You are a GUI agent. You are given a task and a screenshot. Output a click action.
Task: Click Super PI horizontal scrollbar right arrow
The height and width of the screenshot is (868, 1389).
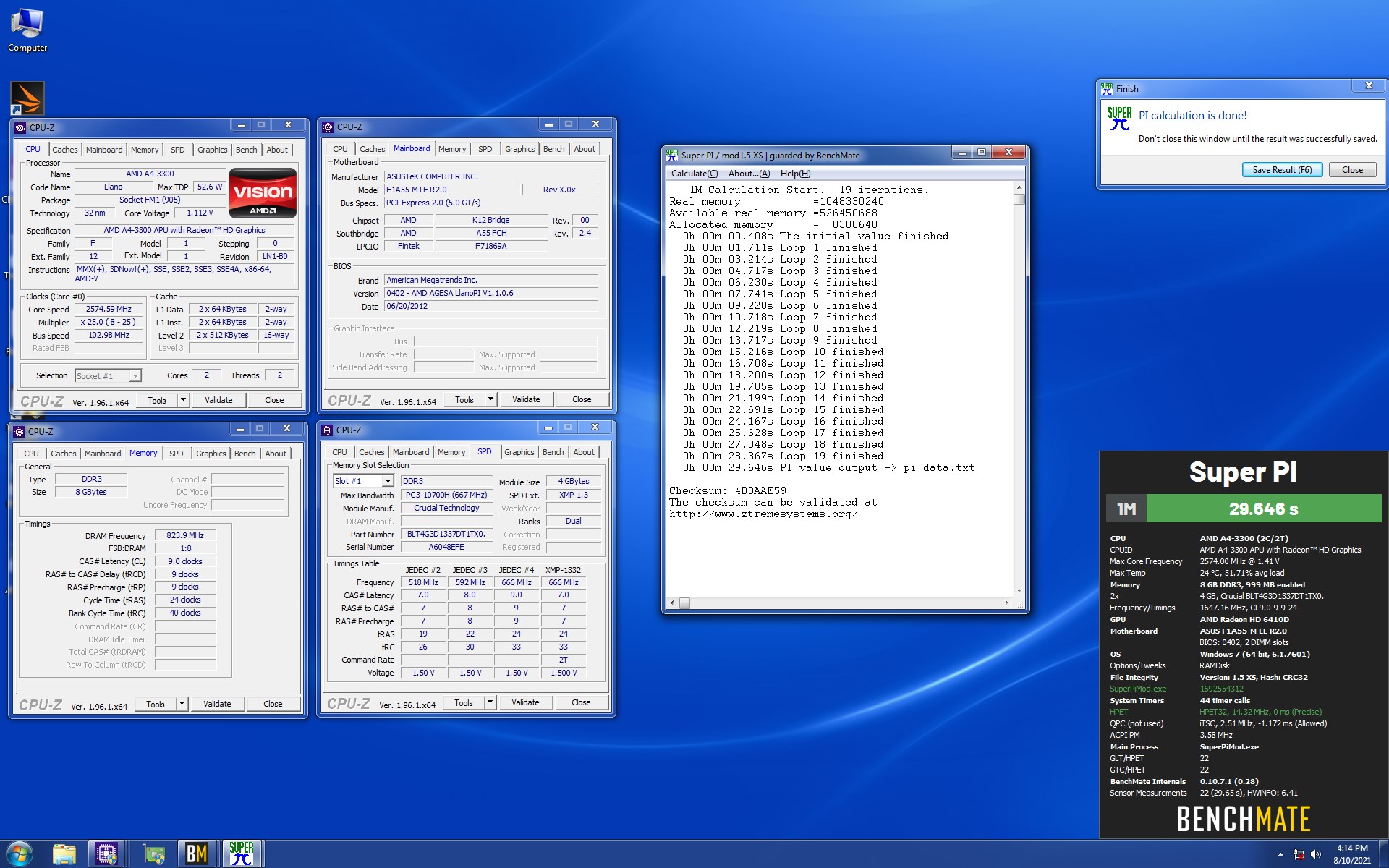click(x=1007, y=603)
